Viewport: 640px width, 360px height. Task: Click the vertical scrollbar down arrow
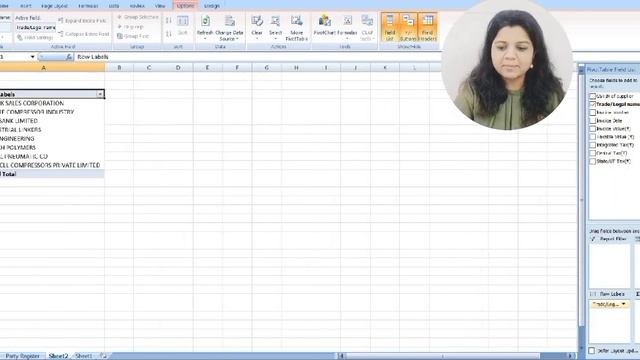pyautogui.click(x=581, y=349)
